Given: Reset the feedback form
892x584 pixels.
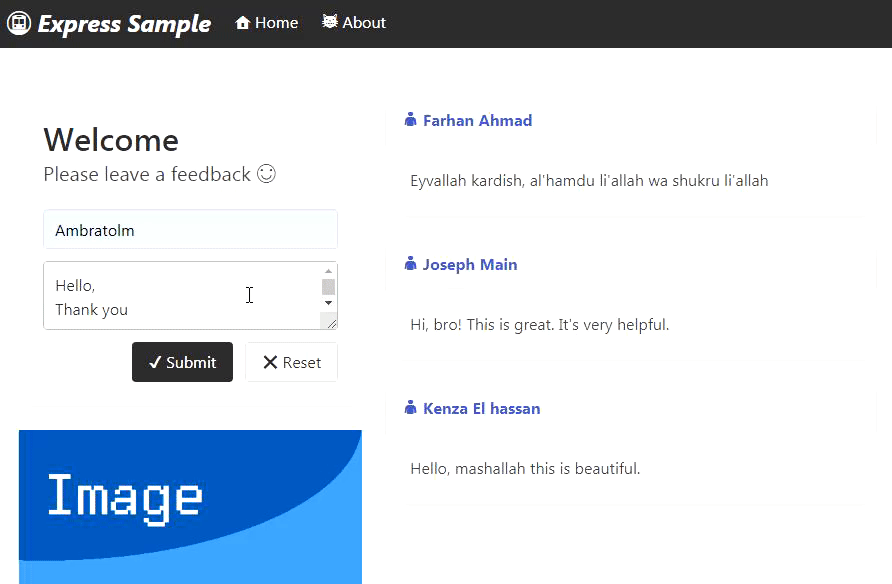Looking at the screenshot, I should pos(291,362).
